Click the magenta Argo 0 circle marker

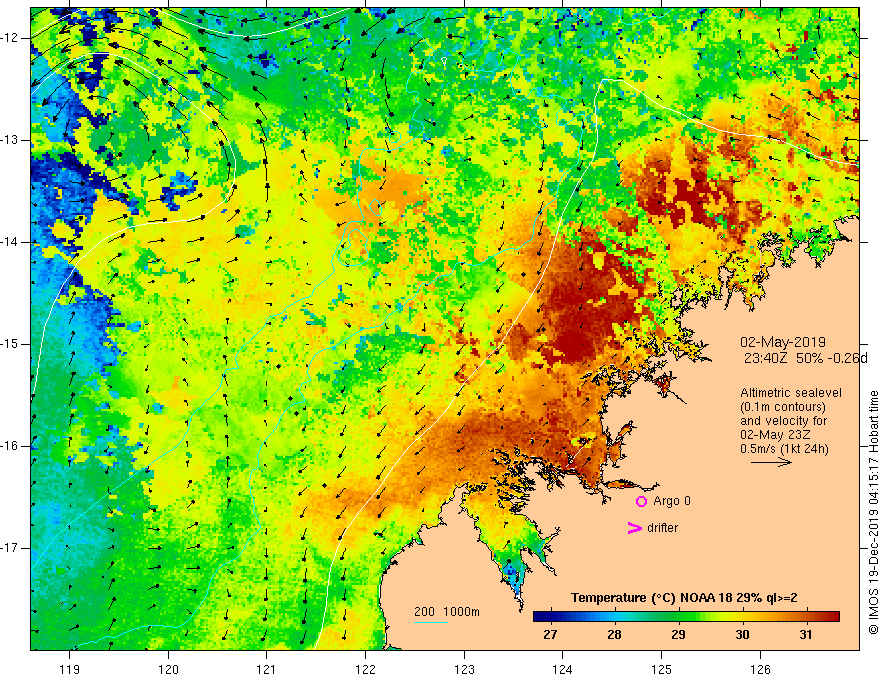tap(641, 502)
